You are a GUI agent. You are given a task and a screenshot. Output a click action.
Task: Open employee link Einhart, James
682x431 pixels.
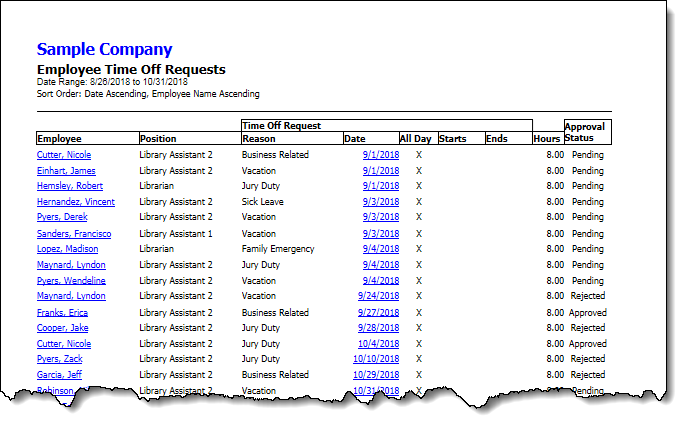[66, 171]
